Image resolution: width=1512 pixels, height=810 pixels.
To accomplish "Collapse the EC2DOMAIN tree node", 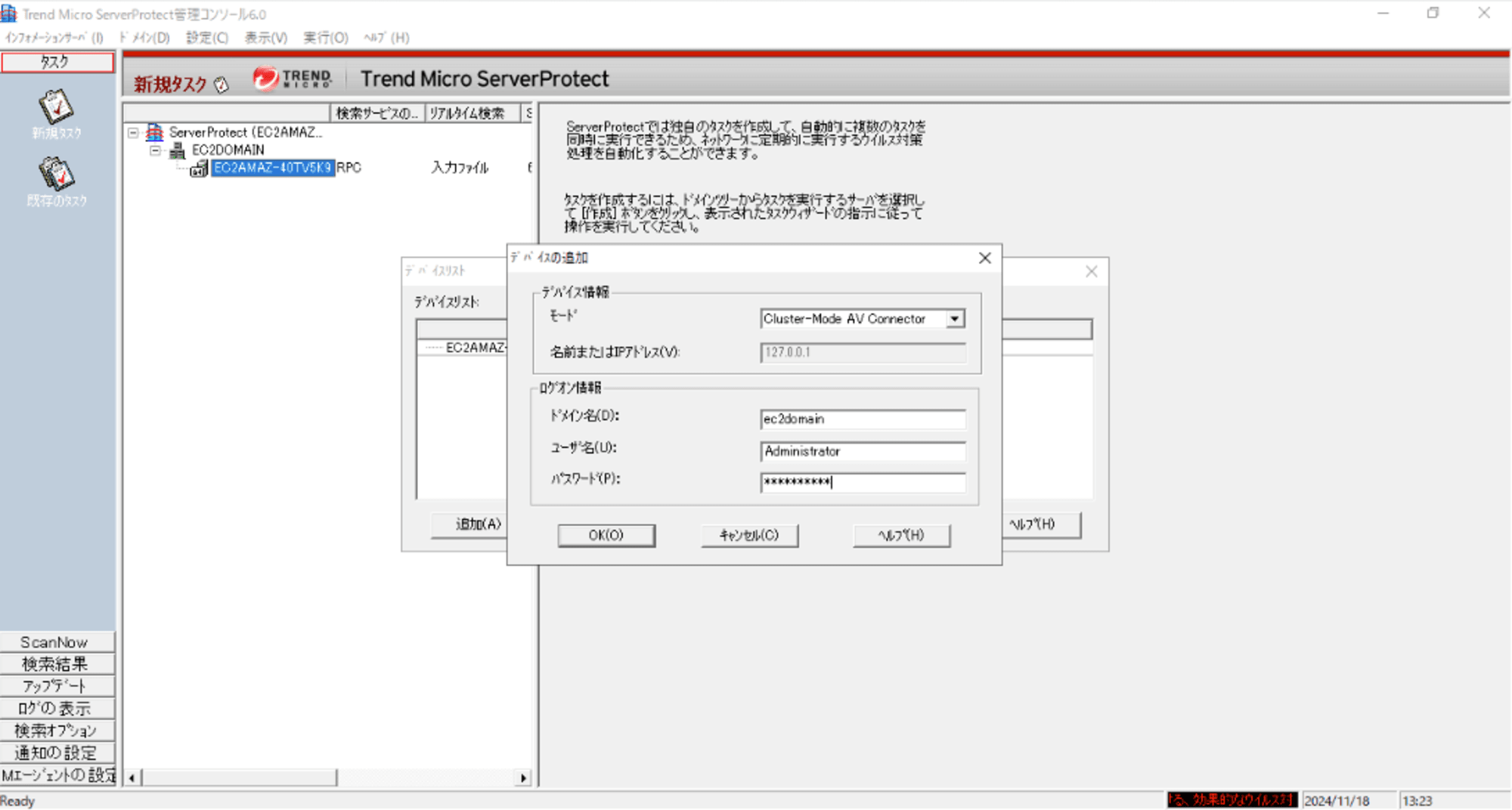I will pyautogui.click(x=155, y=150).
